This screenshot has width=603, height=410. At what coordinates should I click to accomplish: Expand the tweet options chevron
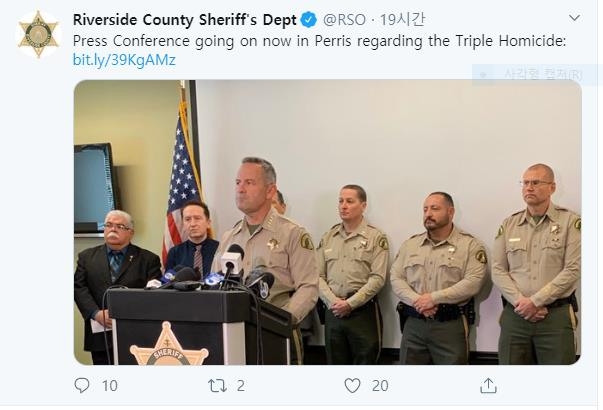click(x=574, y=18)
